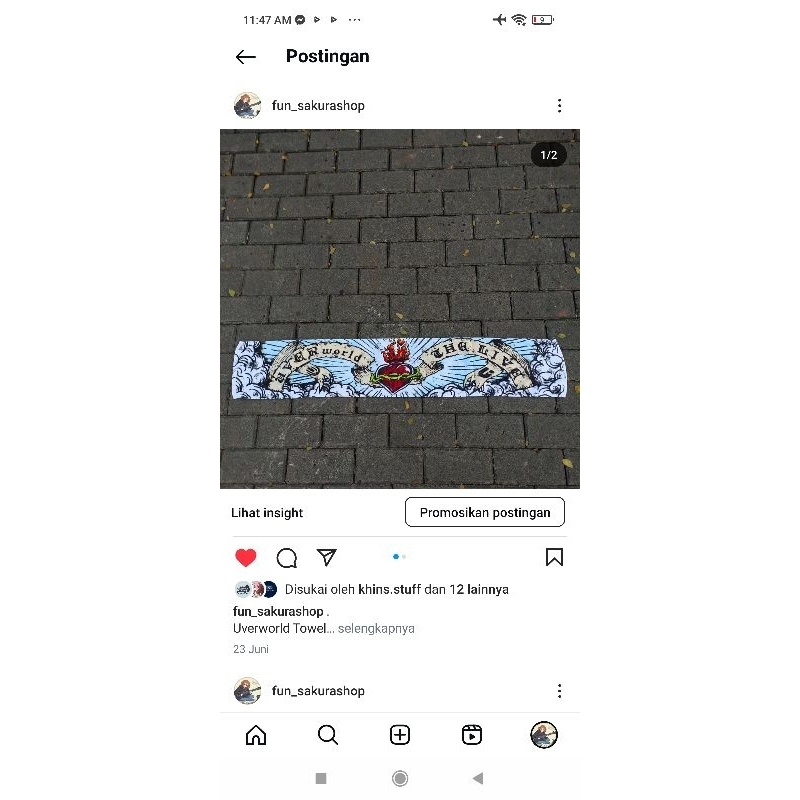Unlike the post with the red heart
Viewport: 800px width, 800px height.
coord(245,557)
